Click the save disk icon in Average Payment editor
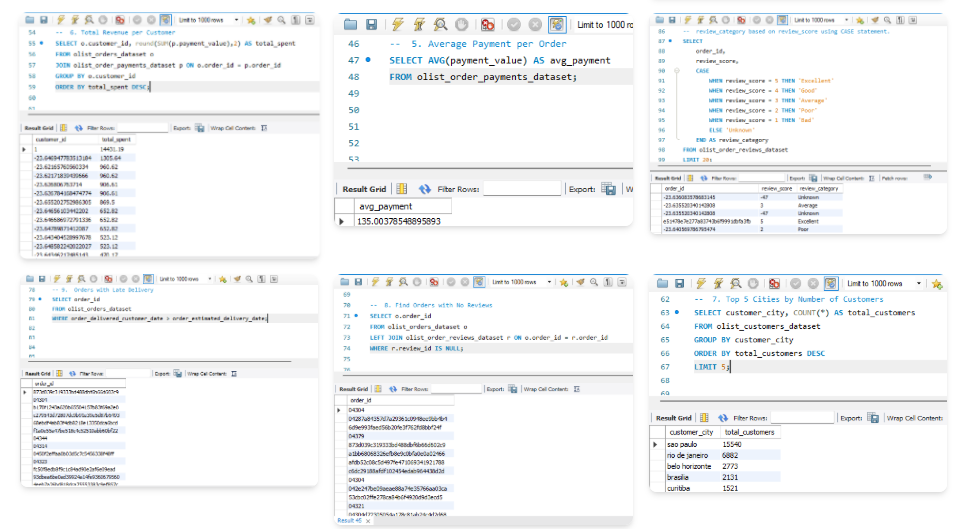 372,25
